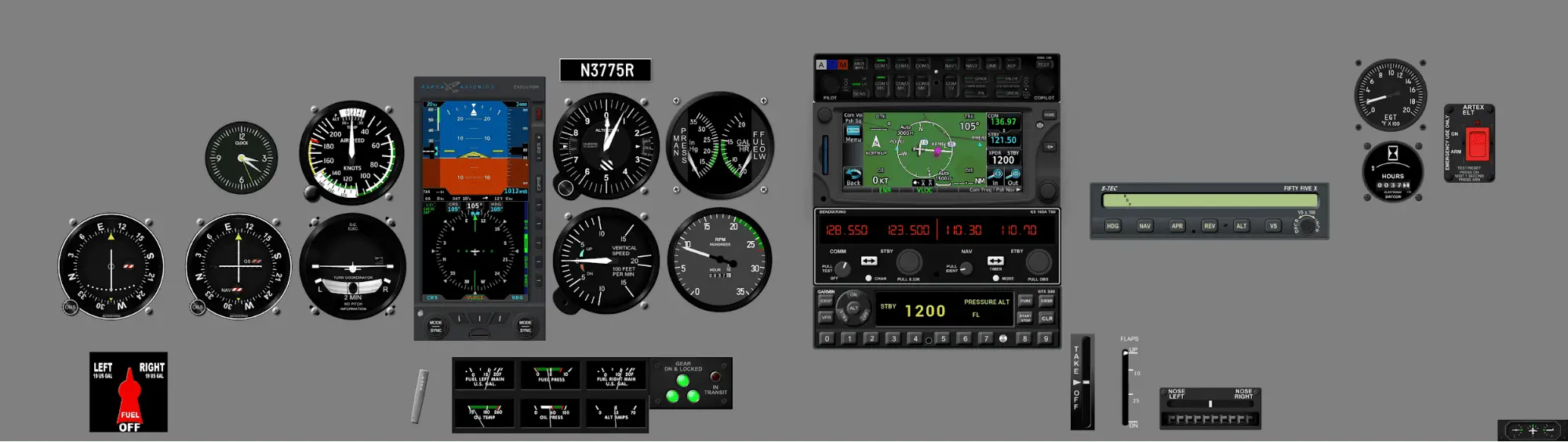Click the transponder VFR button
Screen dimensions: 1568x442
point(826,317)
